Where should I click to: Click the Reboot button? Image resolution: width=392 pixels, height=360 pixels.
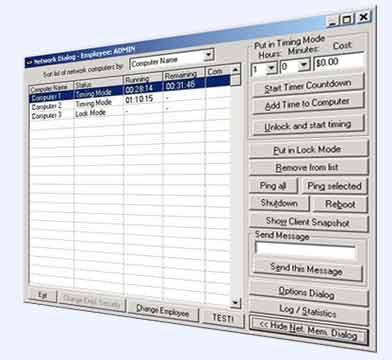point(340,204)
